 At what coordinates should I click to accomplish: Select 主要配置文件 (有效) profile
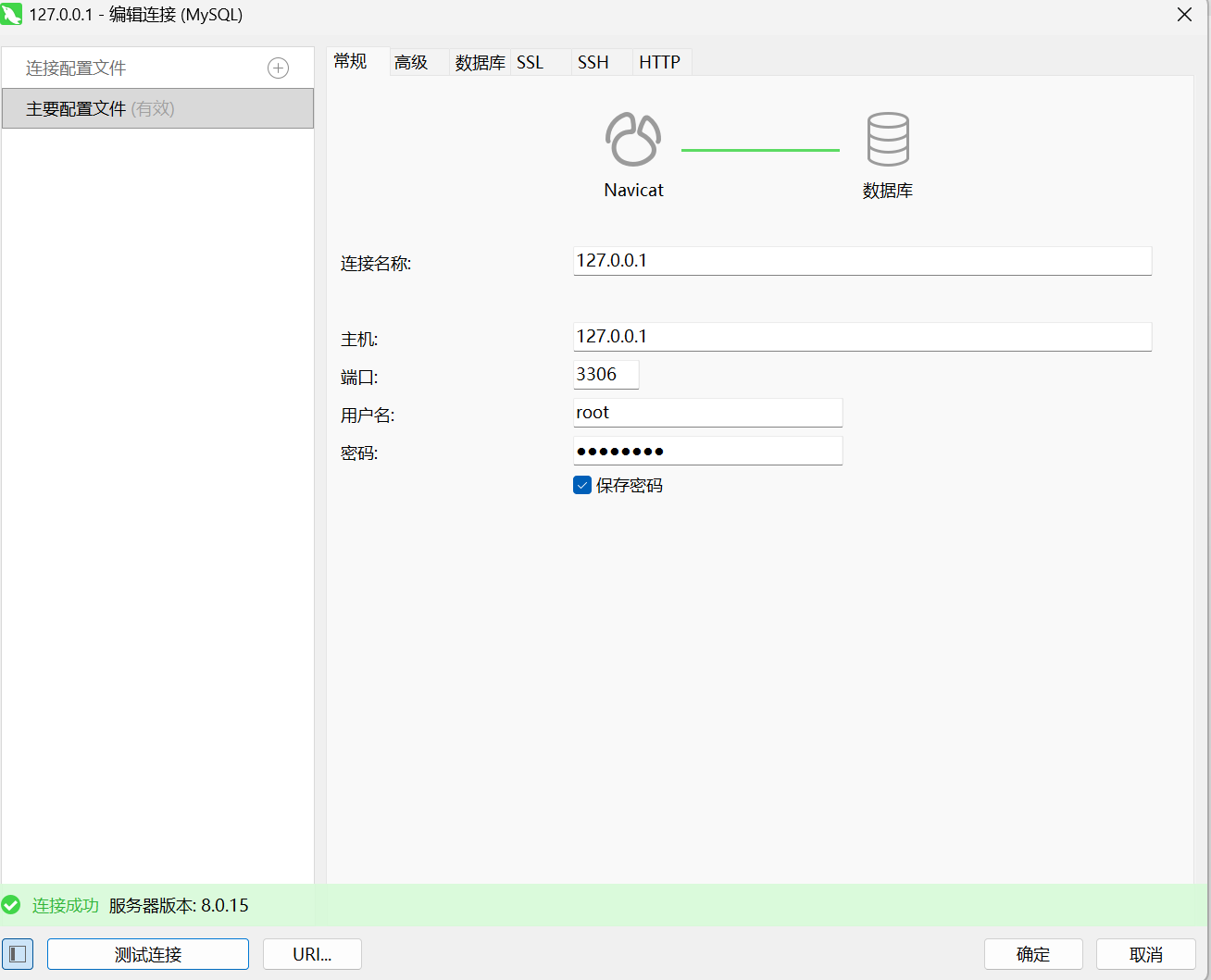(157, 108)
